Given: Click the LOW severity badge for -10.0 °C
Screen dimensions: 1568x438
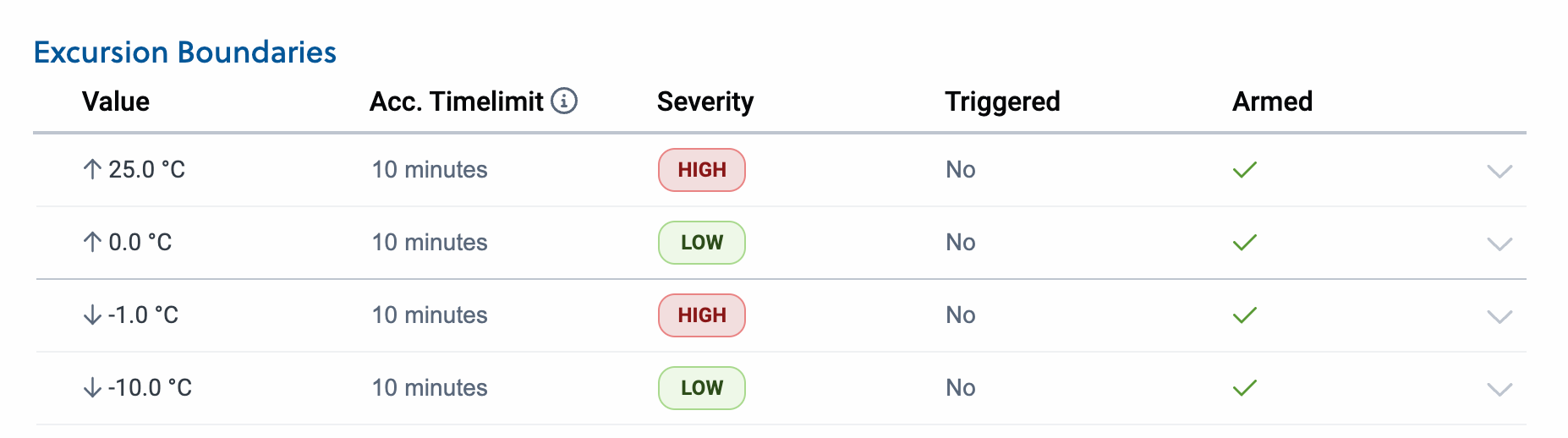Looking at the screenshot, I should pos(702,388).
